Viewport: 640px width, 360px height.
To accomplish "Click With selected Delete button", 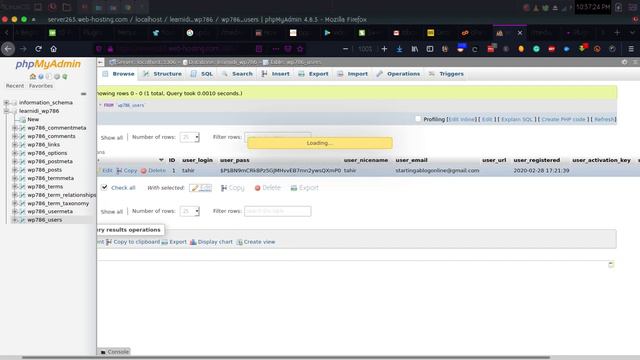I will coord(267,188).
